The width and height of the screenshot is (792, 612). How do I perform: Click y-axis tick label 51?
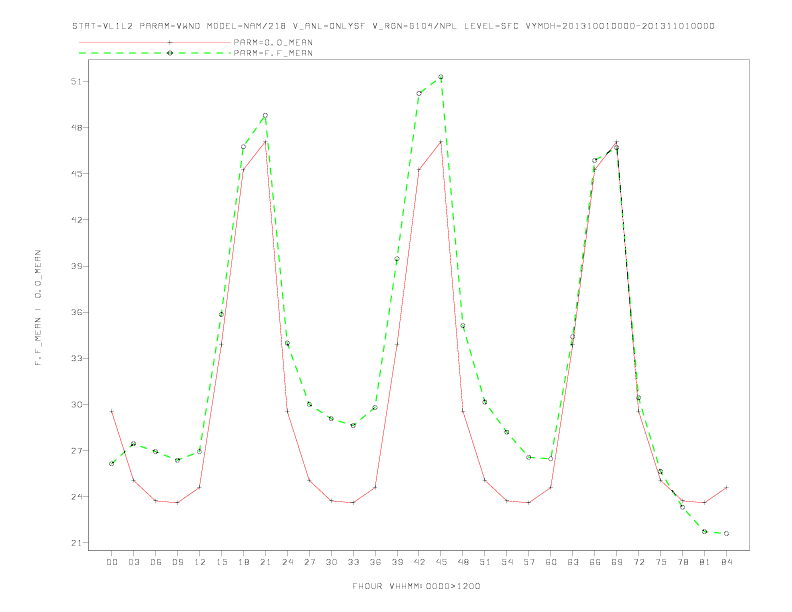(x=76, y=81)
